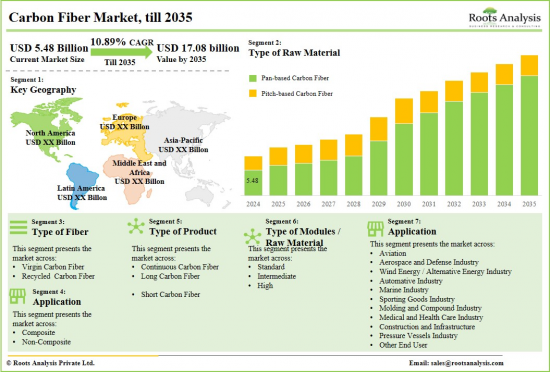Click 'USD 17.08 billion' value by 2035

(198, 48)
